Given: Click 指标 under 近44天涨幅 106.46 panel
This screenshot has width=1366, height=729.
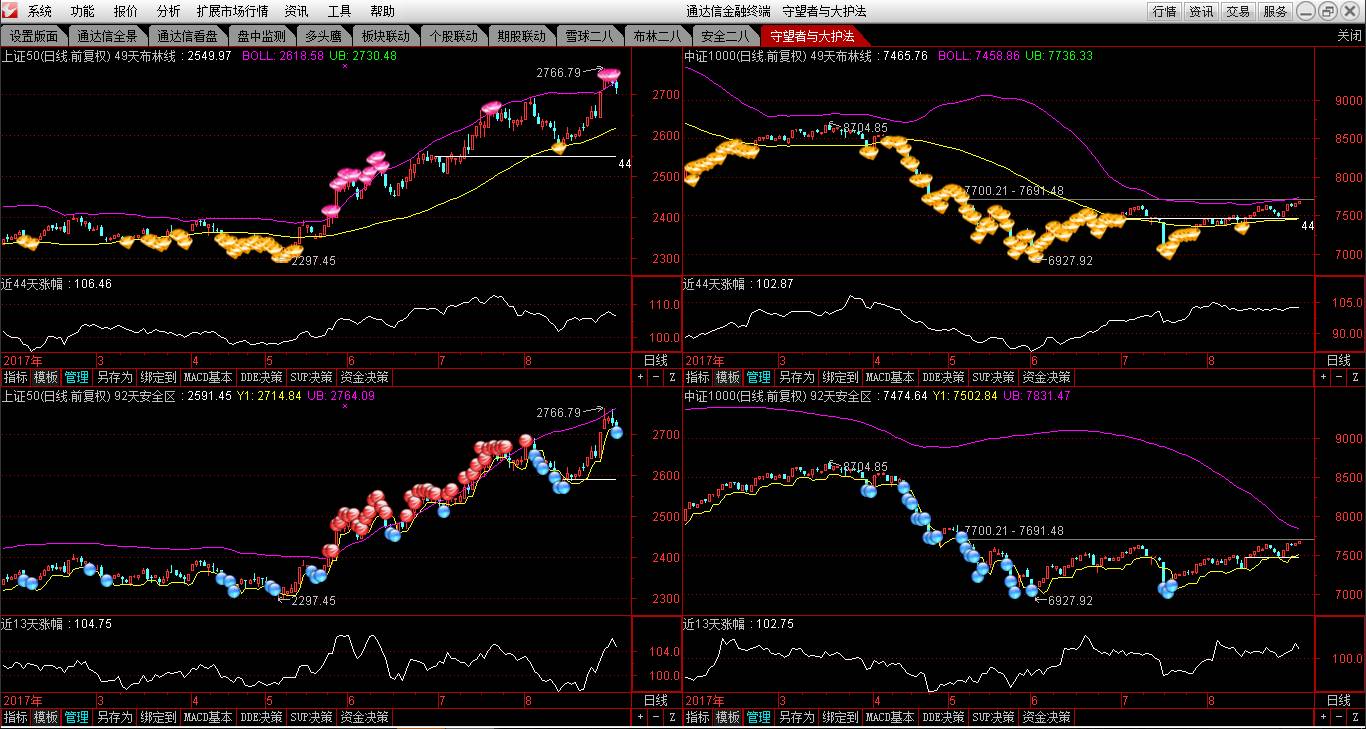Looking at the screenshot, I should [15, 377].
